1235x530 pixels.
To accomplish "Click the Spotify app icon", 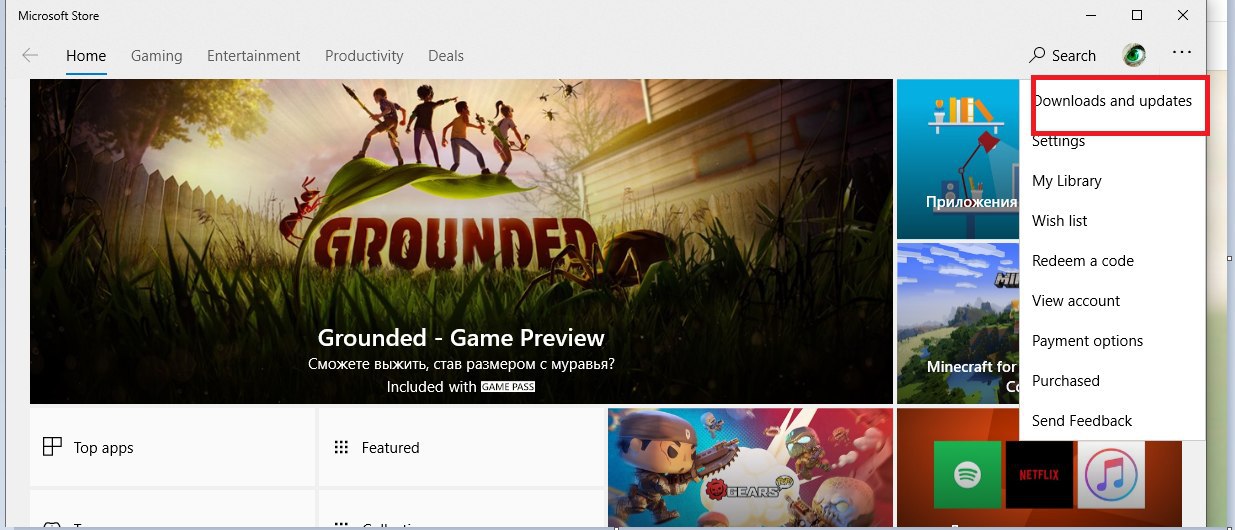I will [x=967, y=475].
